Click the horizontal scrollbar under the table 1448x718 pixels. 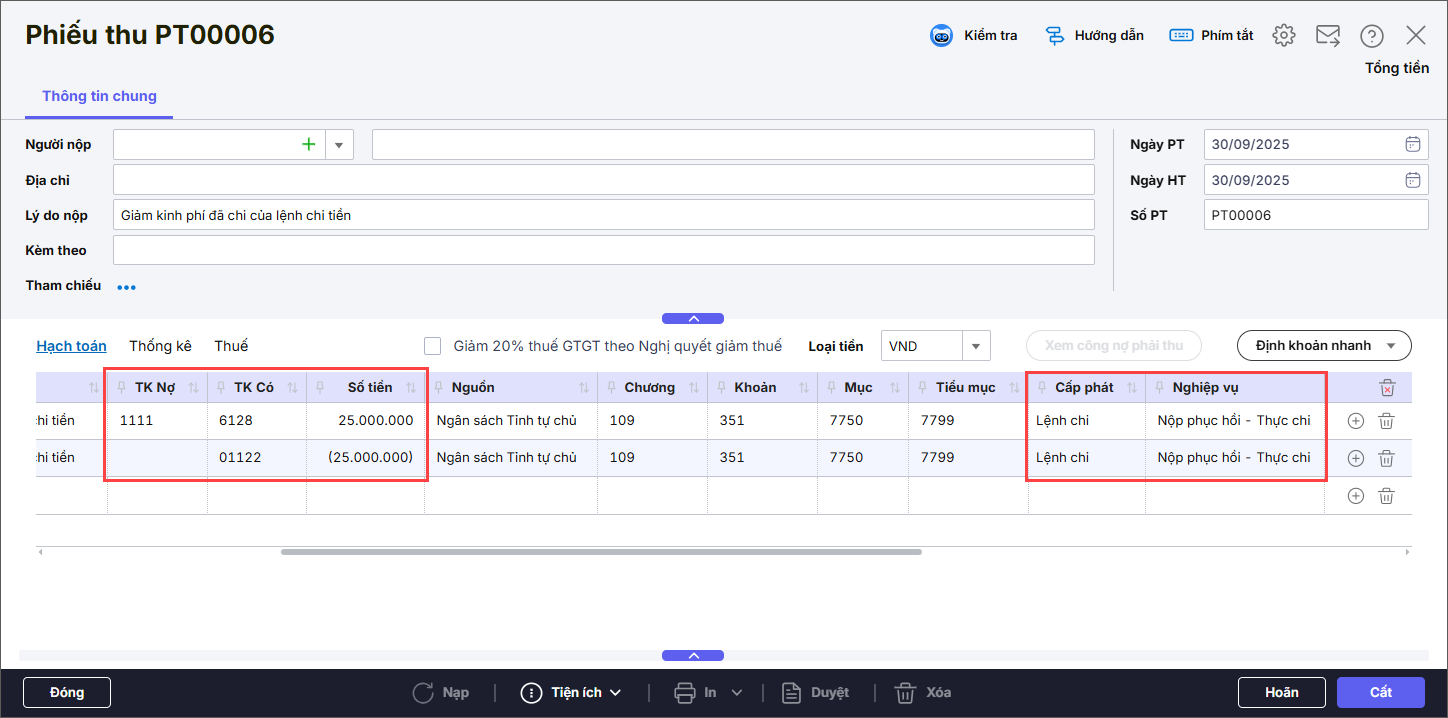click(x=600, y=551)
